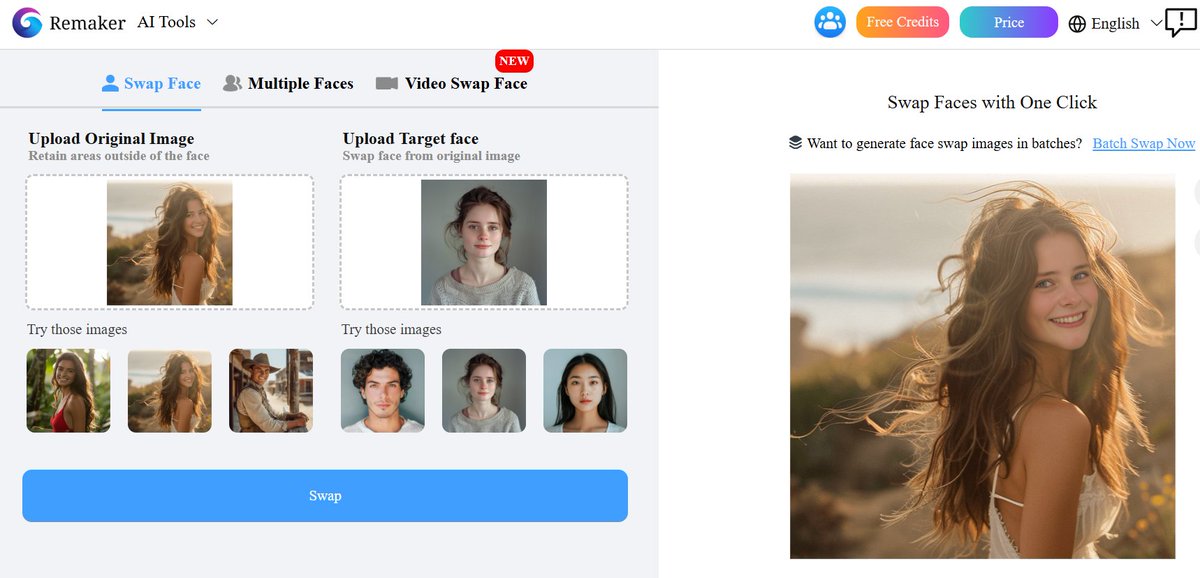Click the 'Upload Target face' label

410,138
